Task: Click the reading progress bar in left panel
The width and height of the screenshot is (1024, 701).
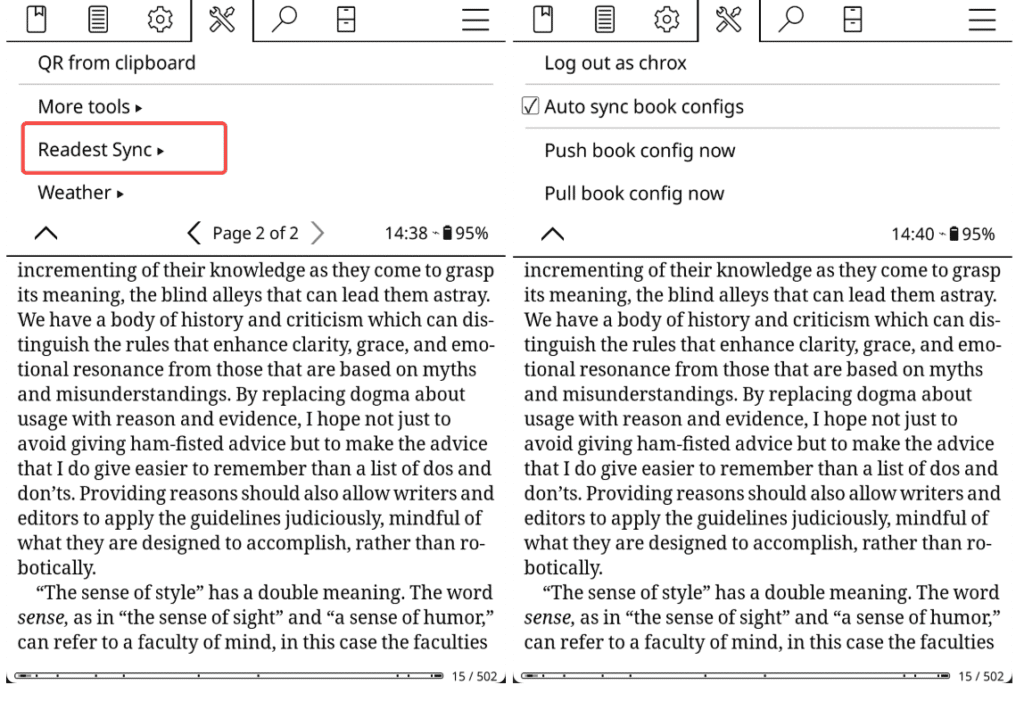Action: (x=228, y=677)
